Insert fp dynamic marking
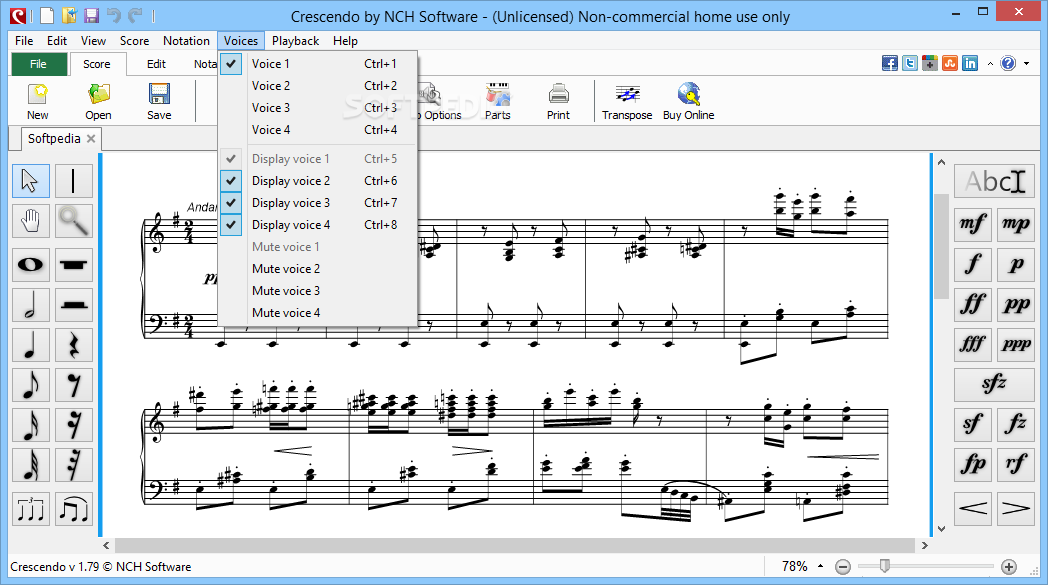1048x585 pixels. click(x=973, y=464)
